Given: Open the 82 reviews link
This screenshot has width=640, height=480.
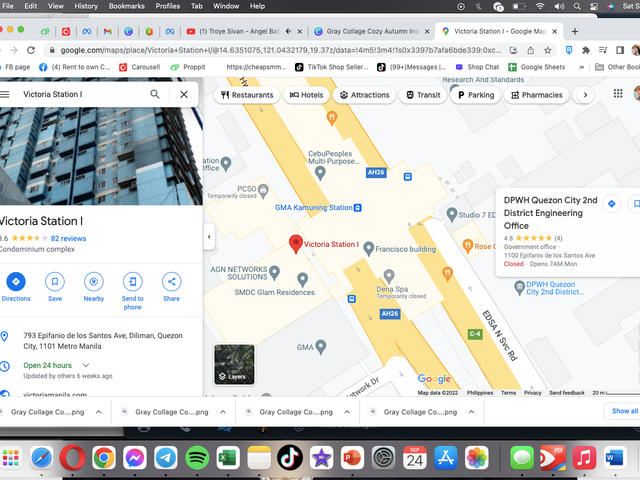Looking at the screenshot, I should click(x=69, y=238).
